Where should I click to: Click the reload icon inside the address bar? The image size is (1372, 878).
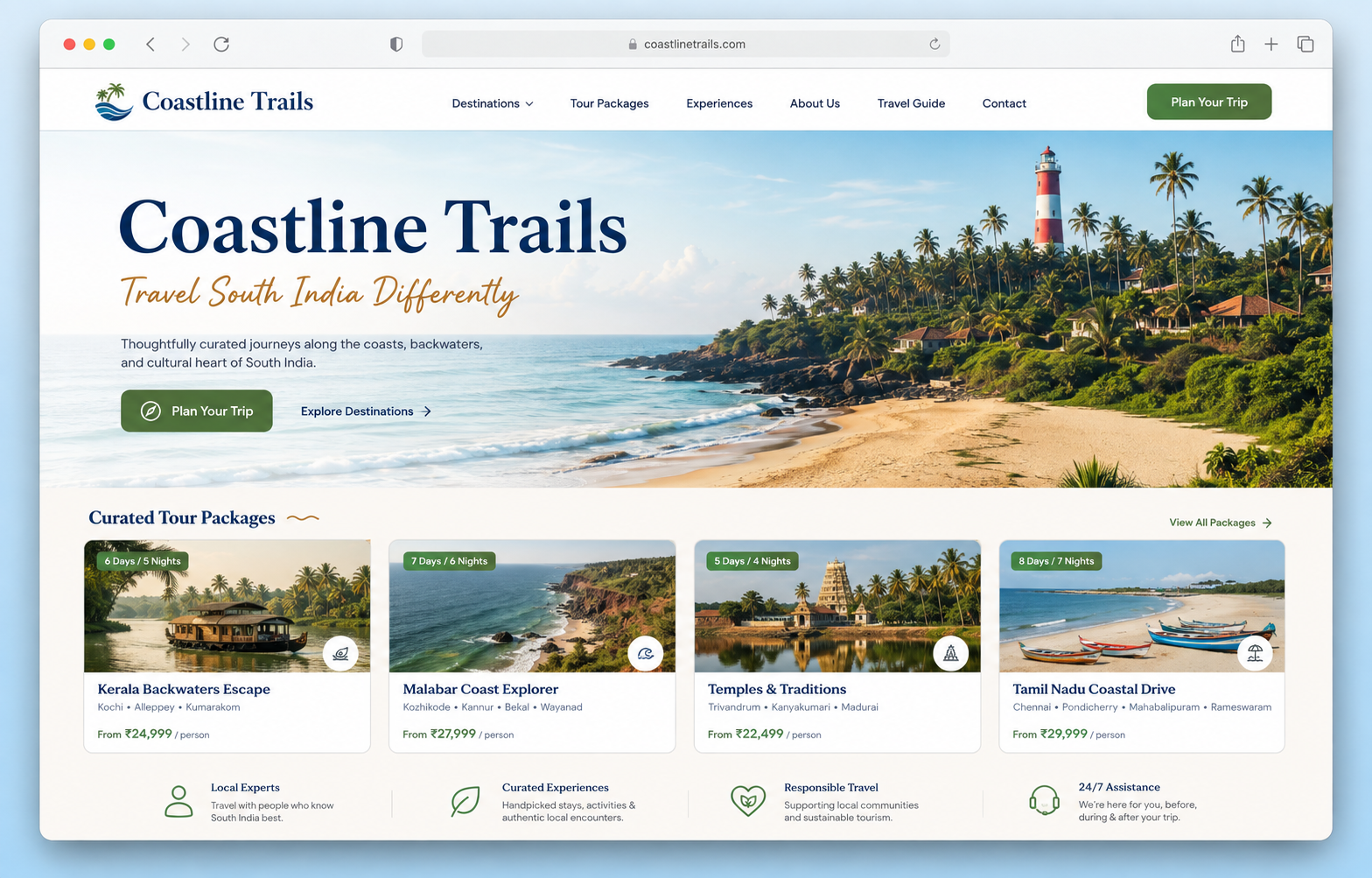[x=934, y=44]
